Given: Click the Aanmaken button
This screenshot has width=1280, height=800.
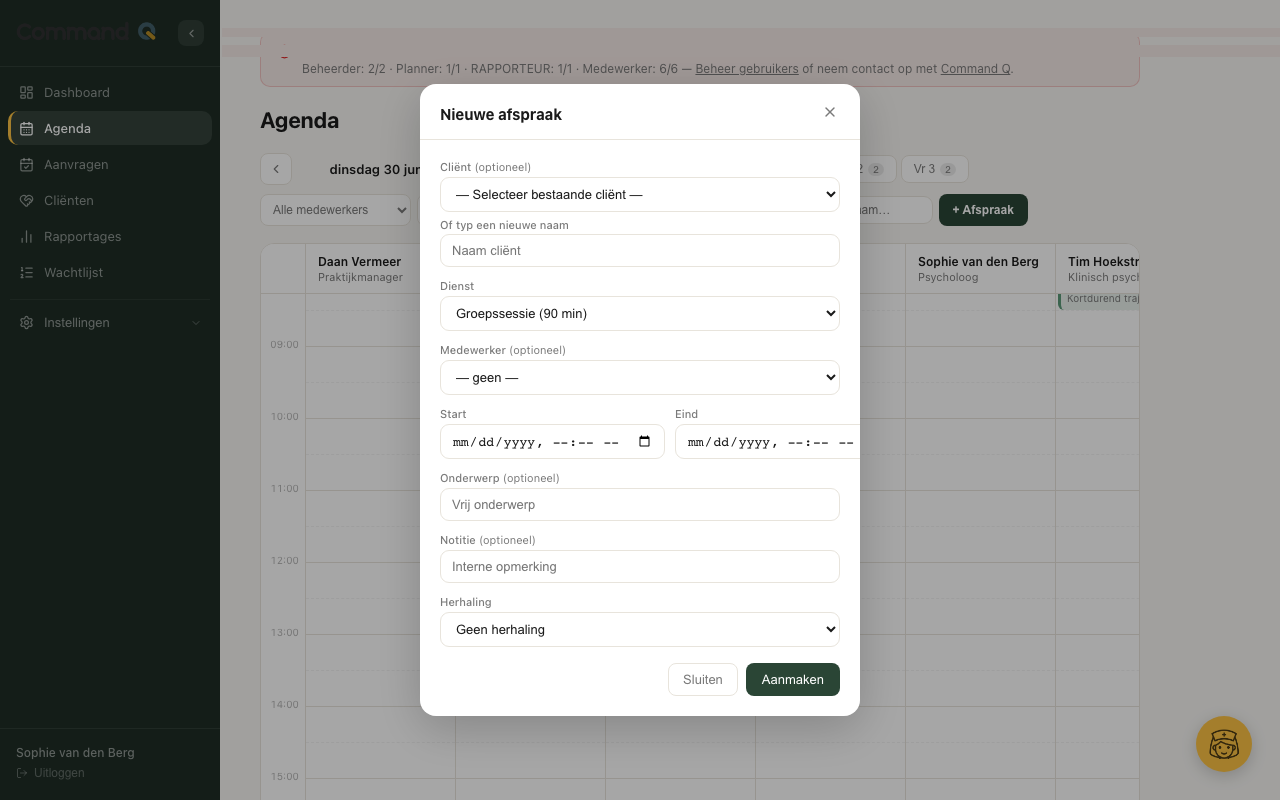Looking at the screenshot, I should tap(793, 679).
